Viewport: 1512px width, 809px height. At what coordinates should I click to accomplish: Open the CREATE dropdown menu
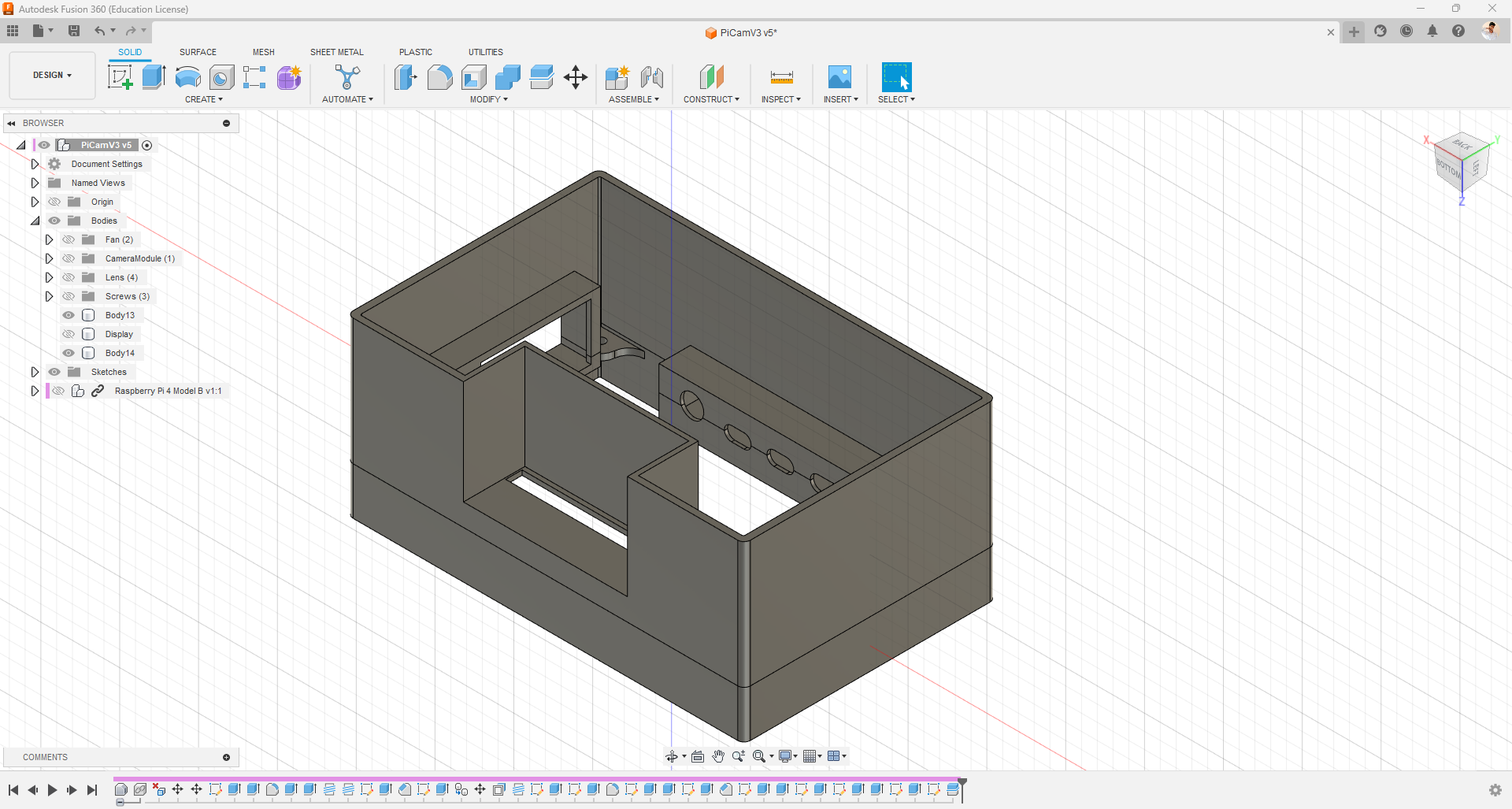click(204, 99)
